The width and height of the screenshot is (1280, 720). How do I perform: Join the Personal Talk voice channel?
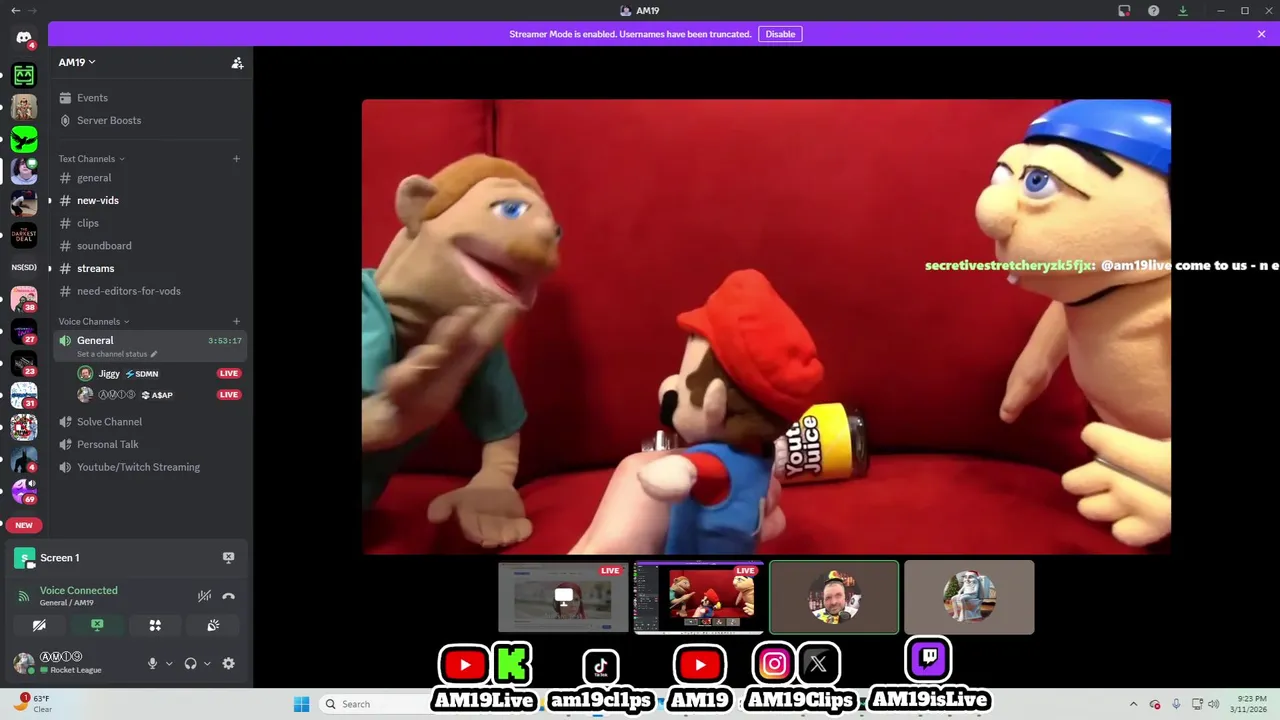150,444
